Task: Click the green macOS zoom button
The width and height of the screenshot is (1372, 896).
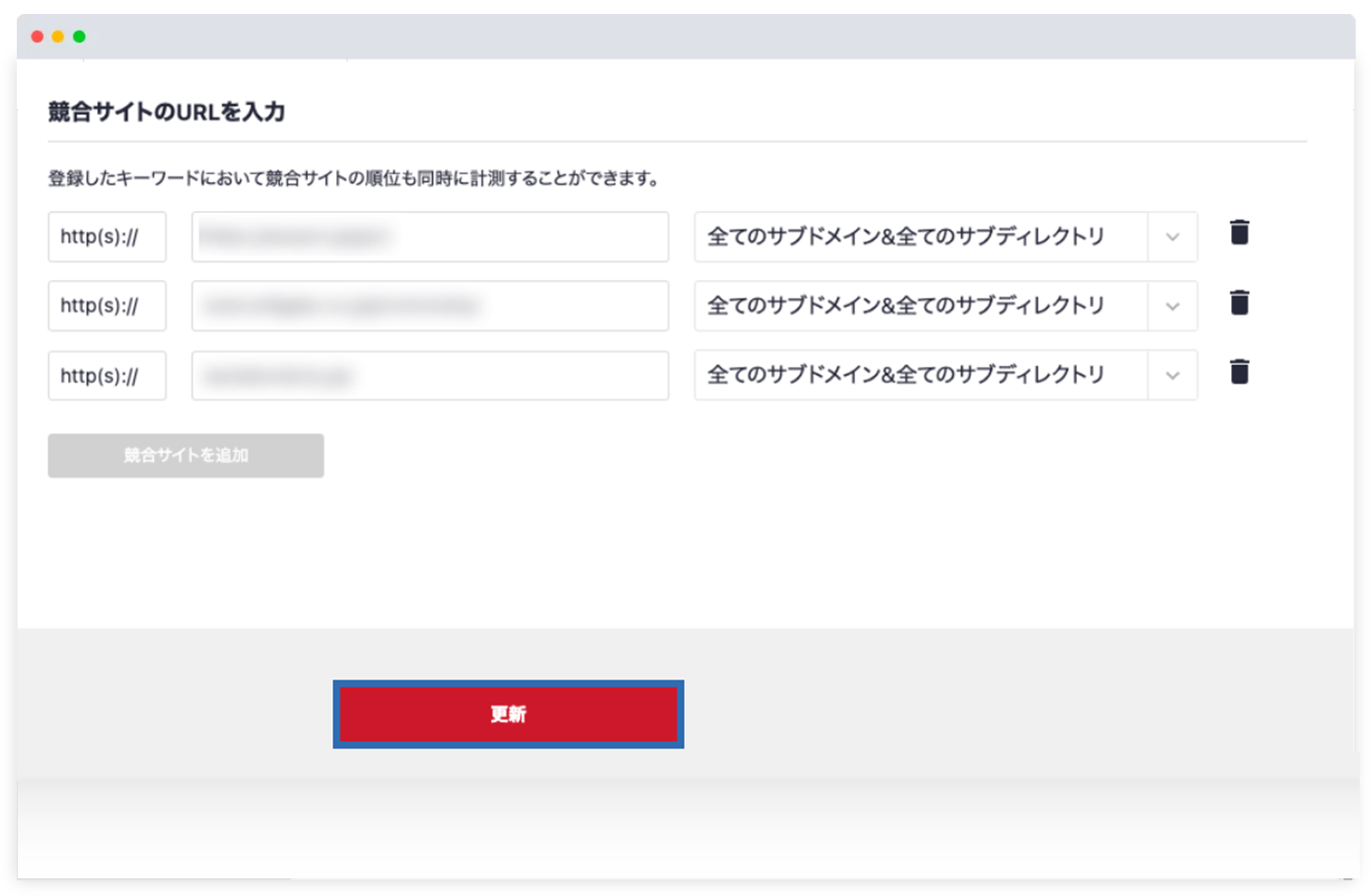Action: 79,35
